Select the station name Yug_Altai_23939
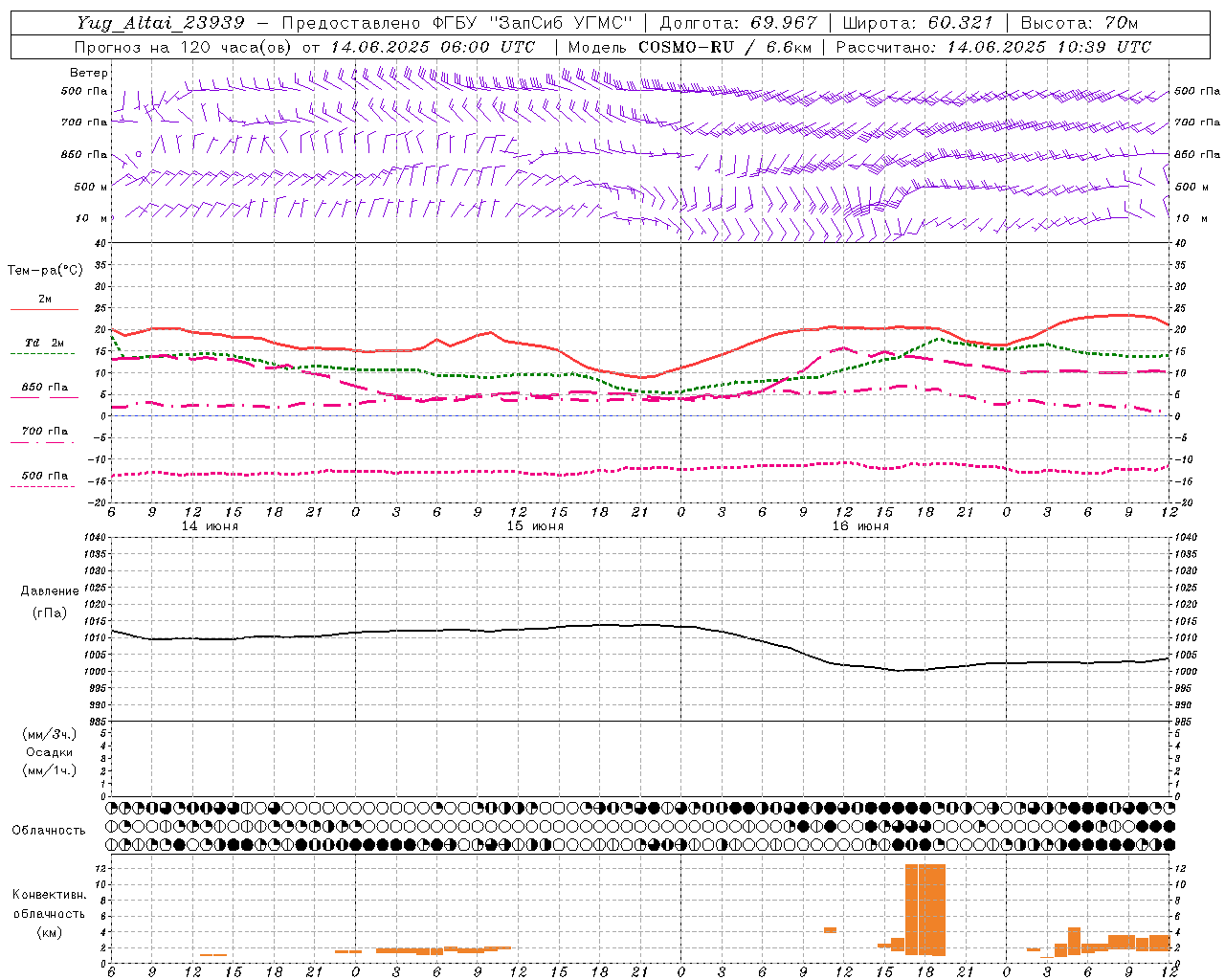The image size is (1225, 980). 161,22
